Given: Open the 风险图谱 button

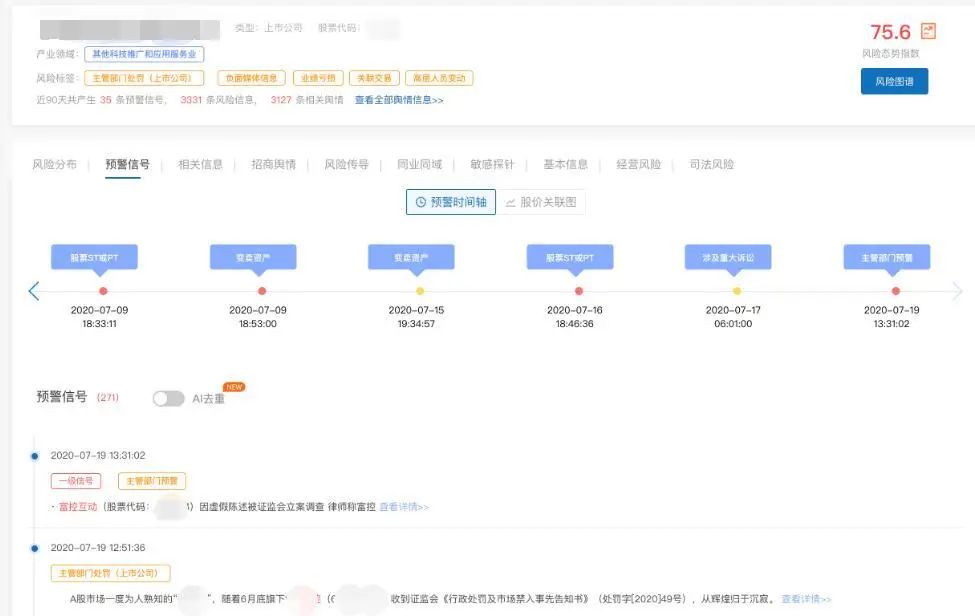Looking at the screenshot, I should pyautogui.click(x=894, y=81).
